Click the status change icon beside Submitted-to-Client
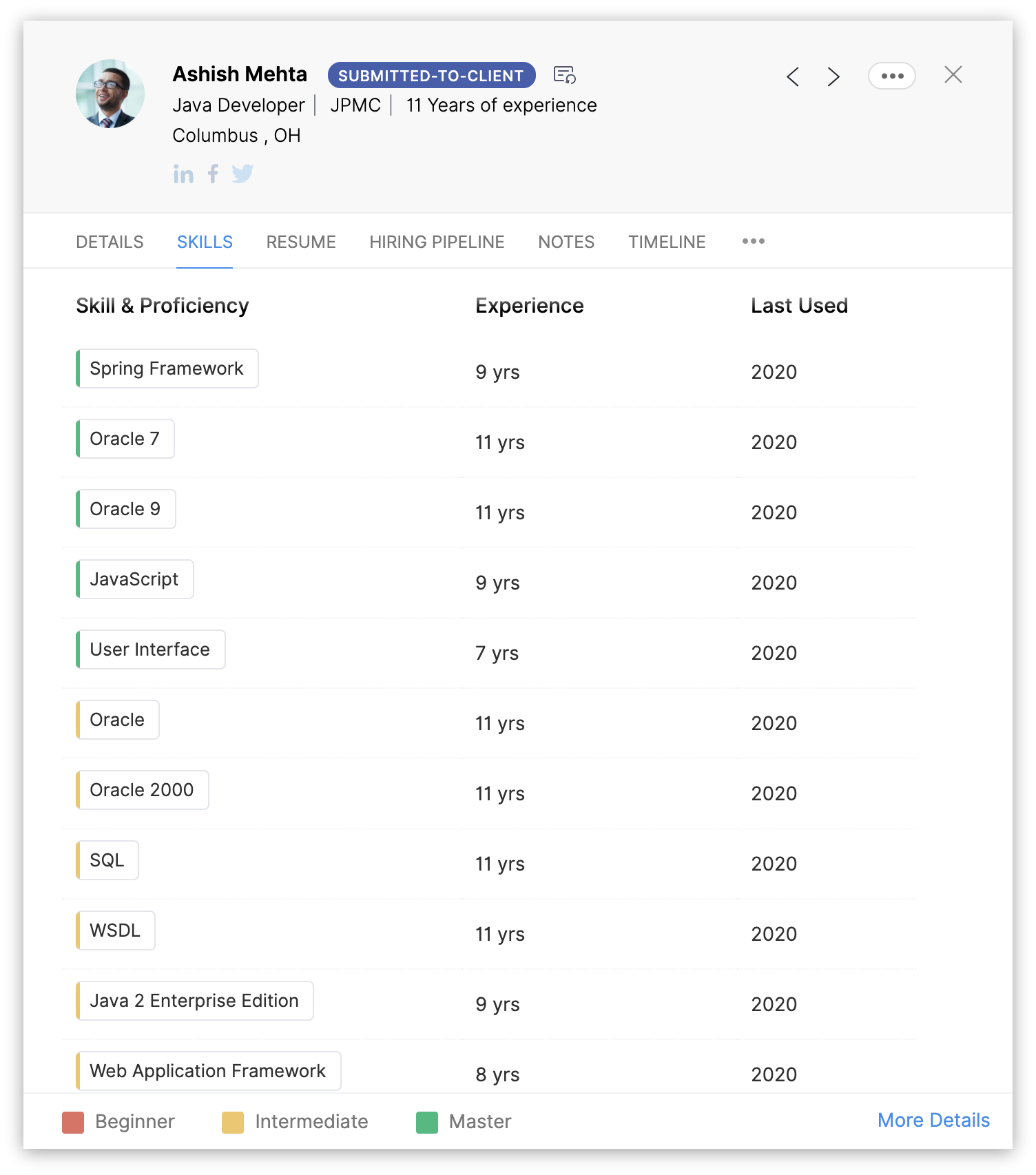This screenshot has width=1036, height=1175. (x=565, y=74)
